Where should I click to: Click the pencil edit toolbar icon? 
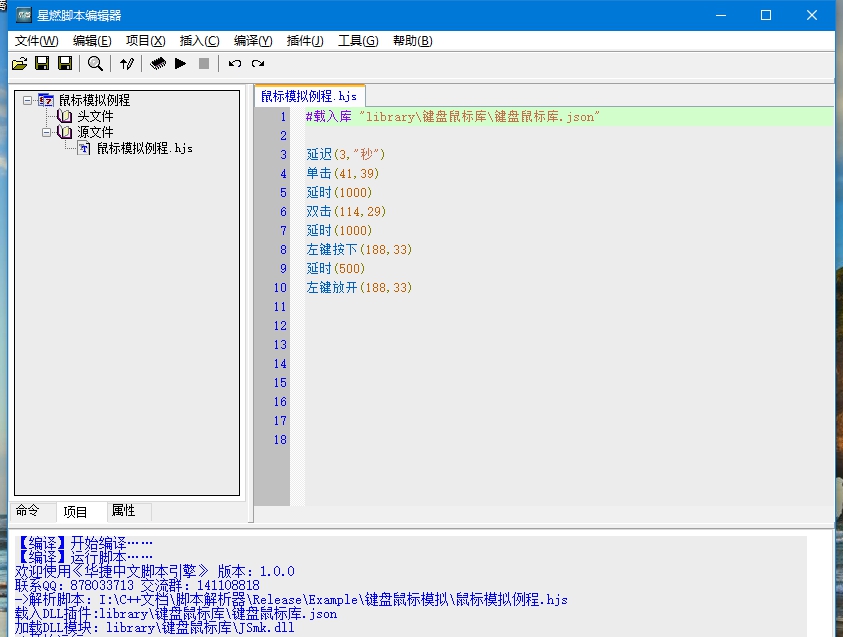tap(126, 64)
